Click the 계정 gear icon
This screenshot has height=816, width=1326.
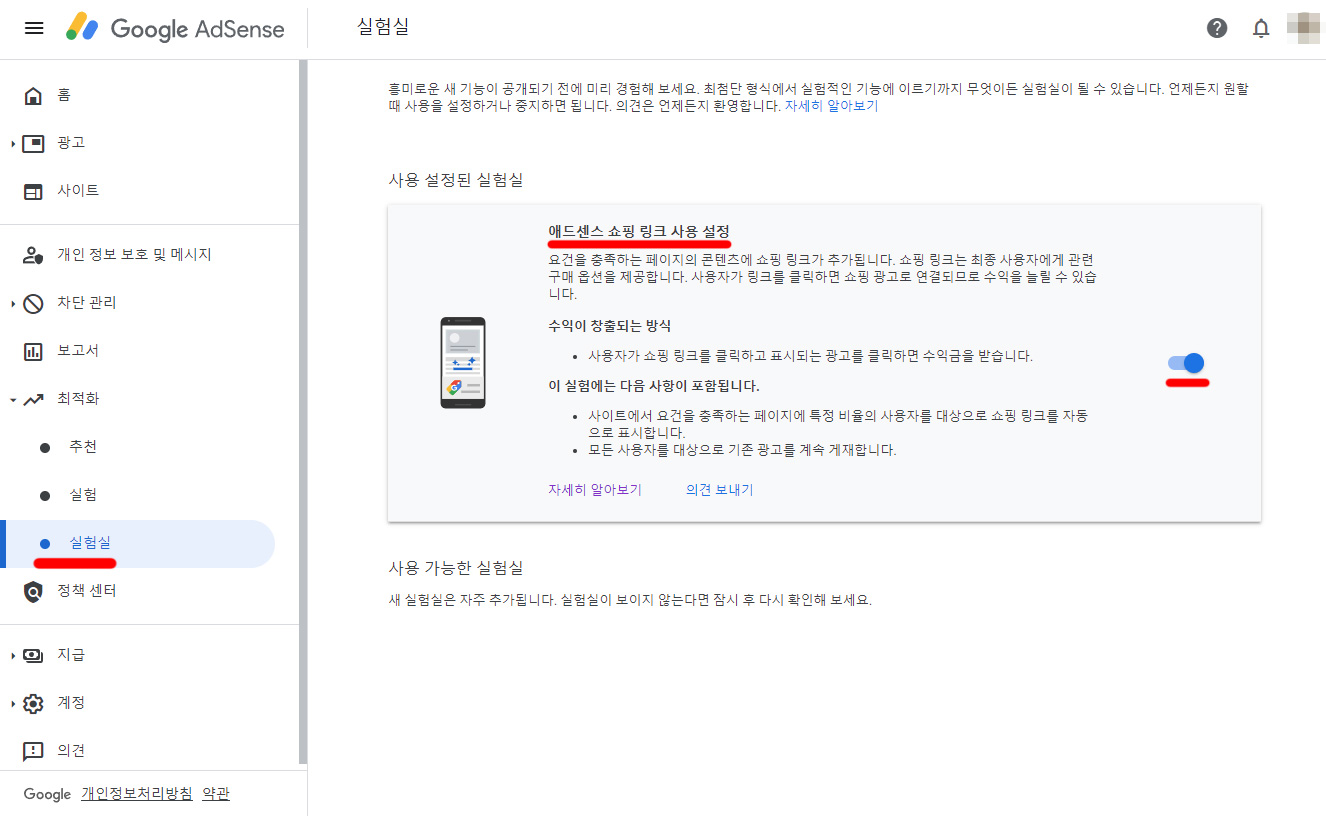[33, 703]
